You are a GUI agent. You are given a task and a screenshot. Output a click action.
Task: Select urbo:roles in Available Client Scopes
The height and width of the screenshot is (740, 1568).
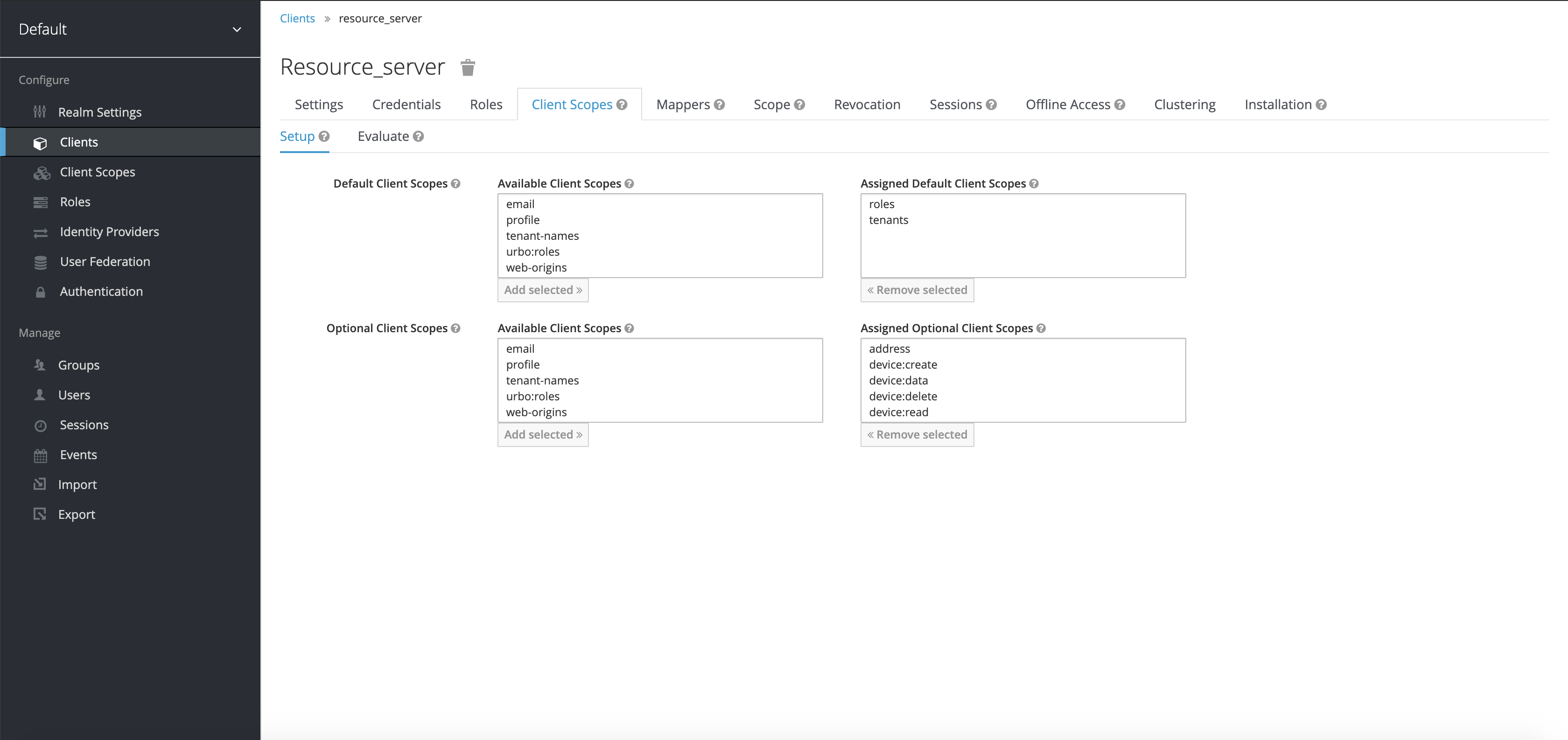[x=532, y=251]
